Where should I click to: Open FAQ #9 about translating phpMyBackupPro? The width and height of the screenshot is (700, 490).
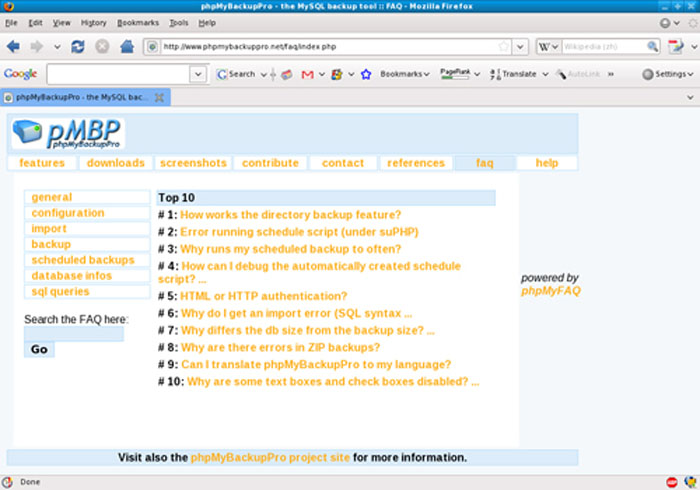(x=316, y=364)
